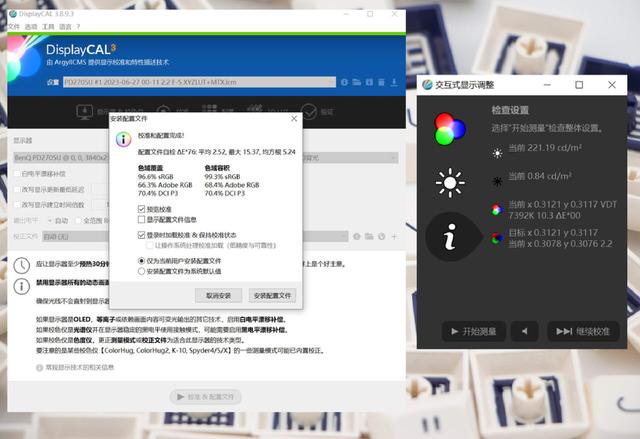
Task: Open the 文件 menu
Action: (13, 27)
